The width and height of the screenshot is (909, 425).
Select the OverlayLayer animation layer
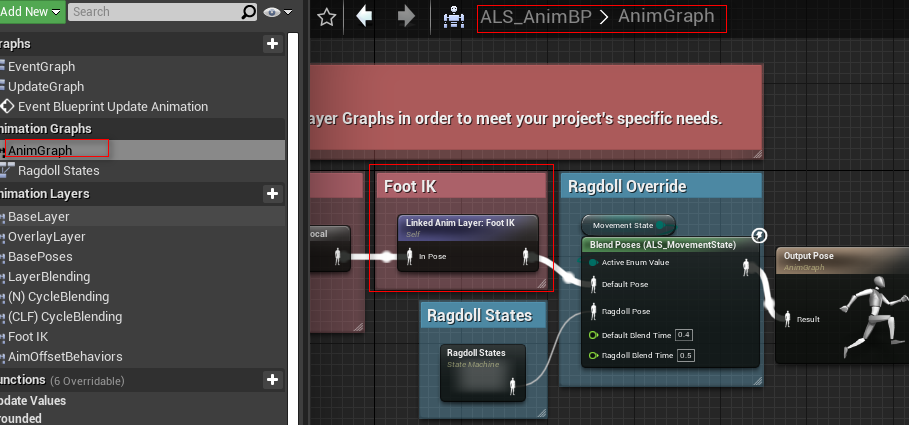click(x=47, y=237)
